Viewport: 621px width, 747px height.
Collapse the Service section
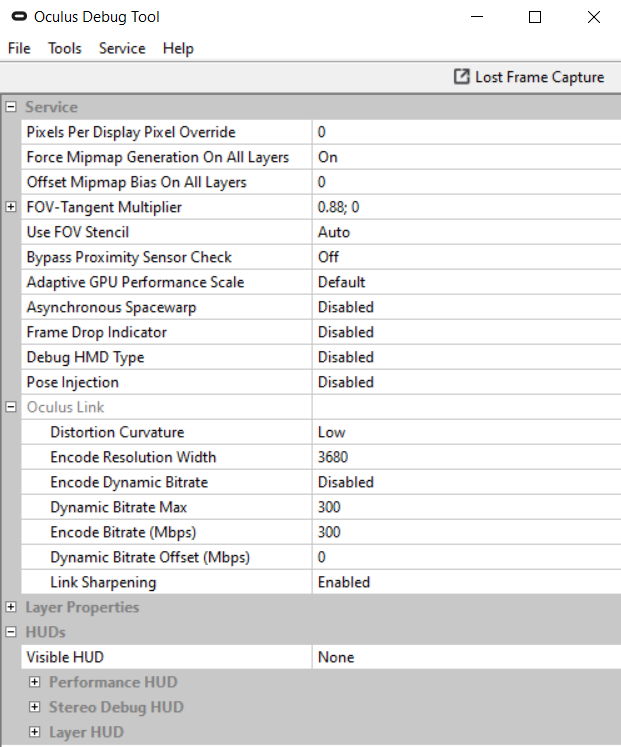tap(10, 107)
